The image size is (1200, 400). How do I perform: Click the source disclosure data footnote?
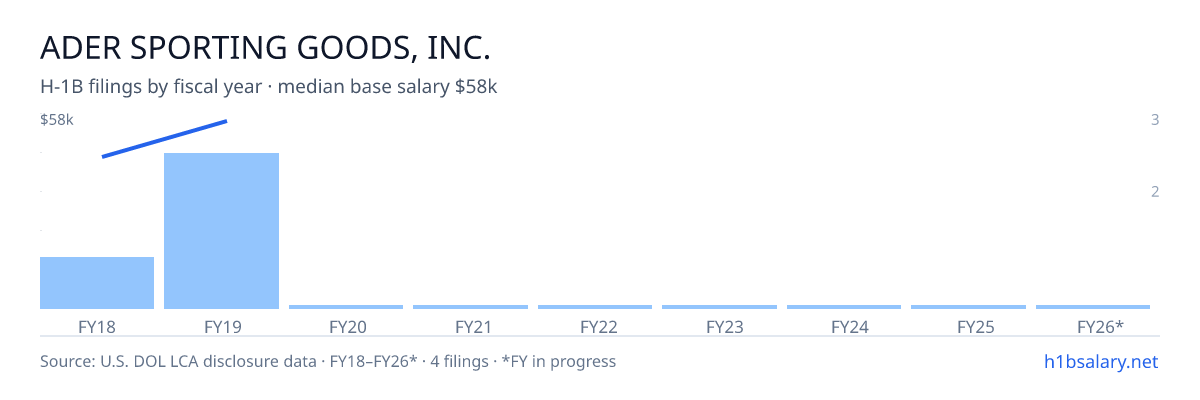328,361
